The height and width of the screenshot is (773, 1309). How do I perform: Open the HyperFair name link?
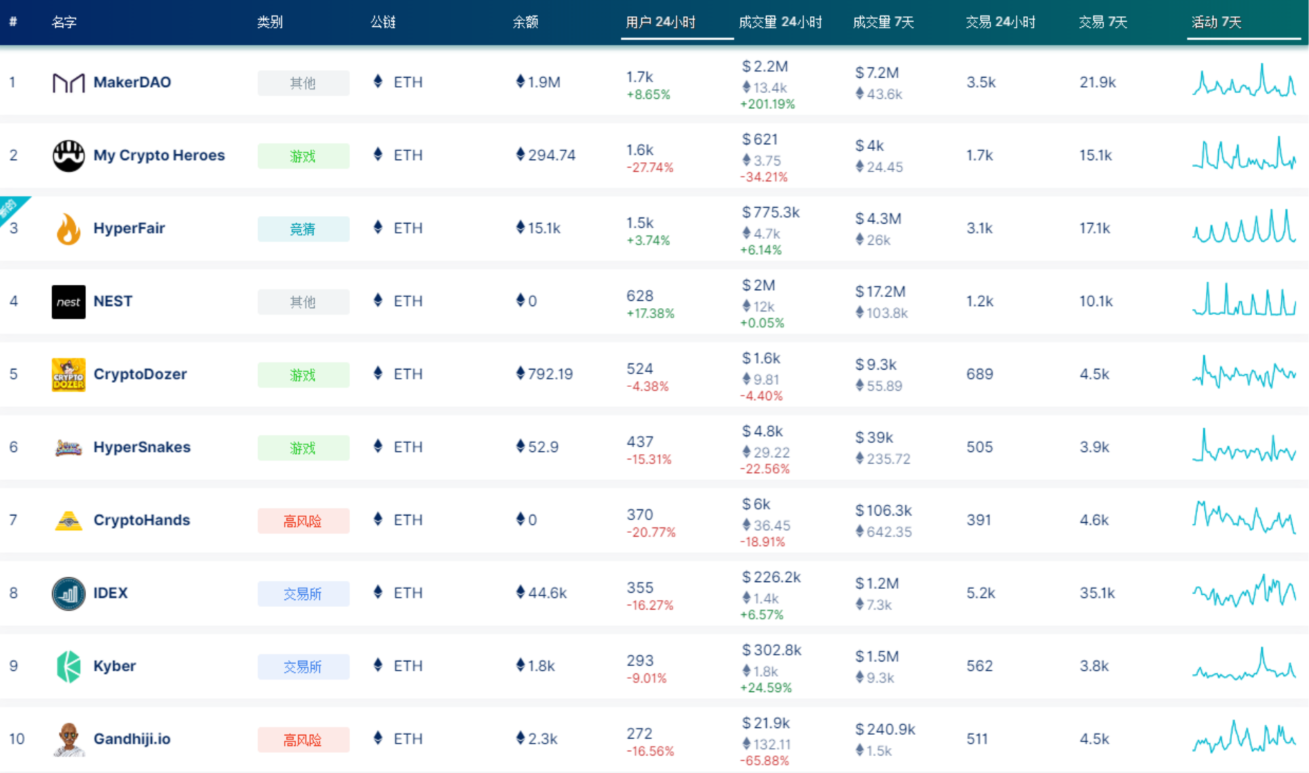click(x=129, y=228)
